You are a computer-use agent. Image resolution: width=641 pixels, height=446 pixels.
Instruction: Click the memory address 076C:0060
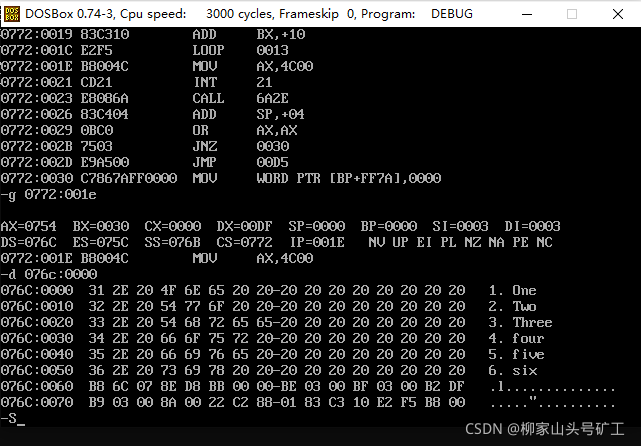37,386
